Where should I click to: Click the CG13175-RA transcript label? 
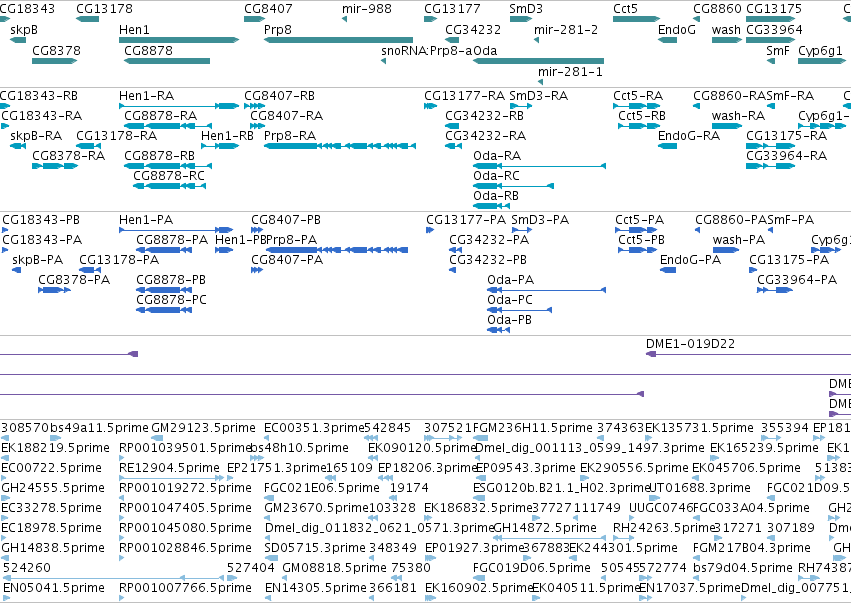[786, 135]
